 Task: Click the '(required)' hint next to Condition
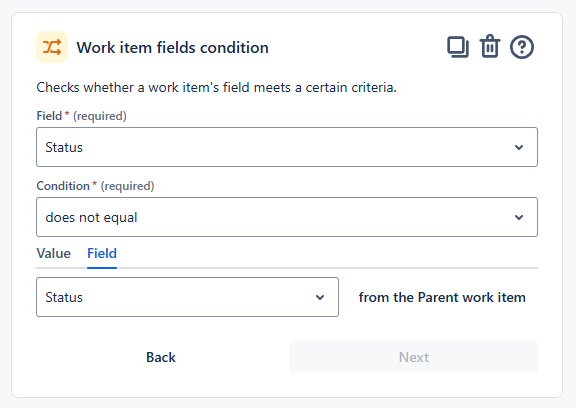(127, 186)
